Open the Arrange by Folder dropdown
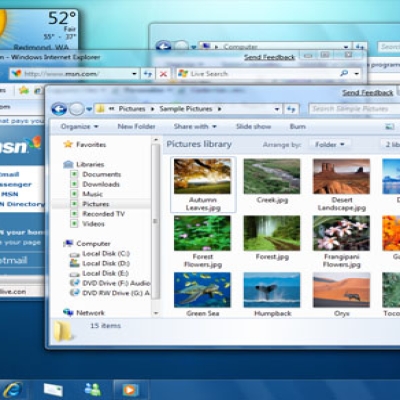The height and width of the screenshot is (400, 400). tap(329, 144)
